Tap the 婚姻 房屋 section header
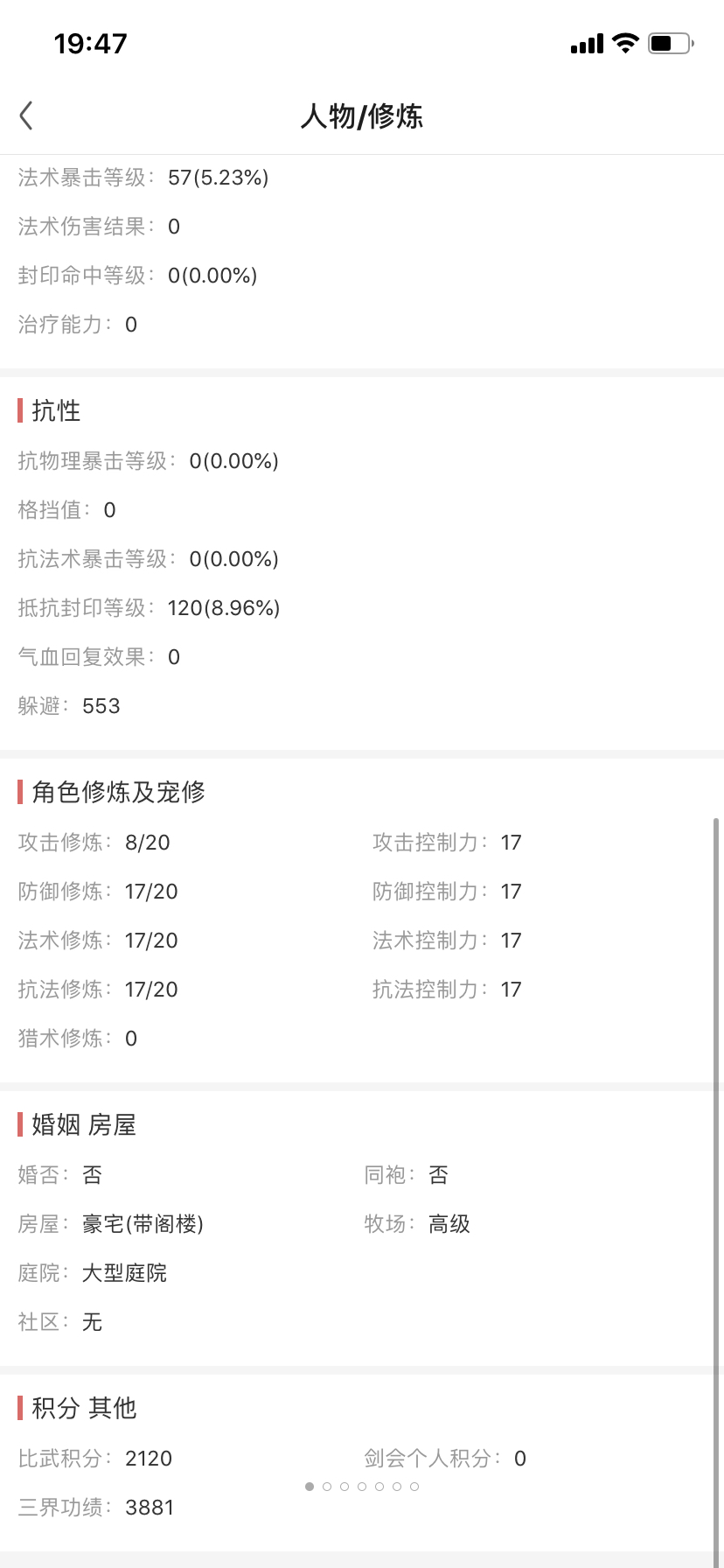 pyautogui.click(x=84, y=1124)
